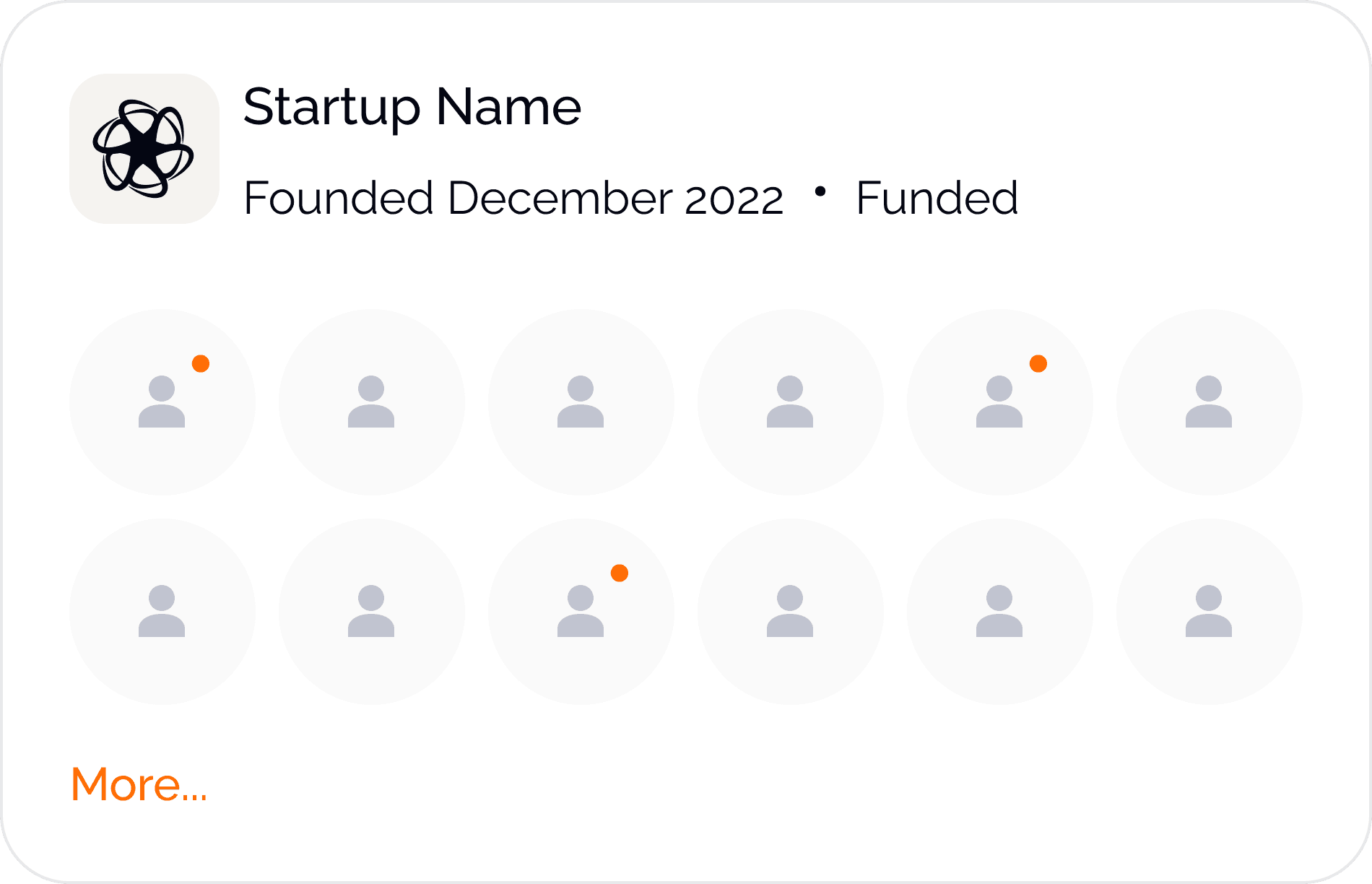The image size is (1372, 884).
Task: Select second avatar in bottom row
Action: [372, 612]
